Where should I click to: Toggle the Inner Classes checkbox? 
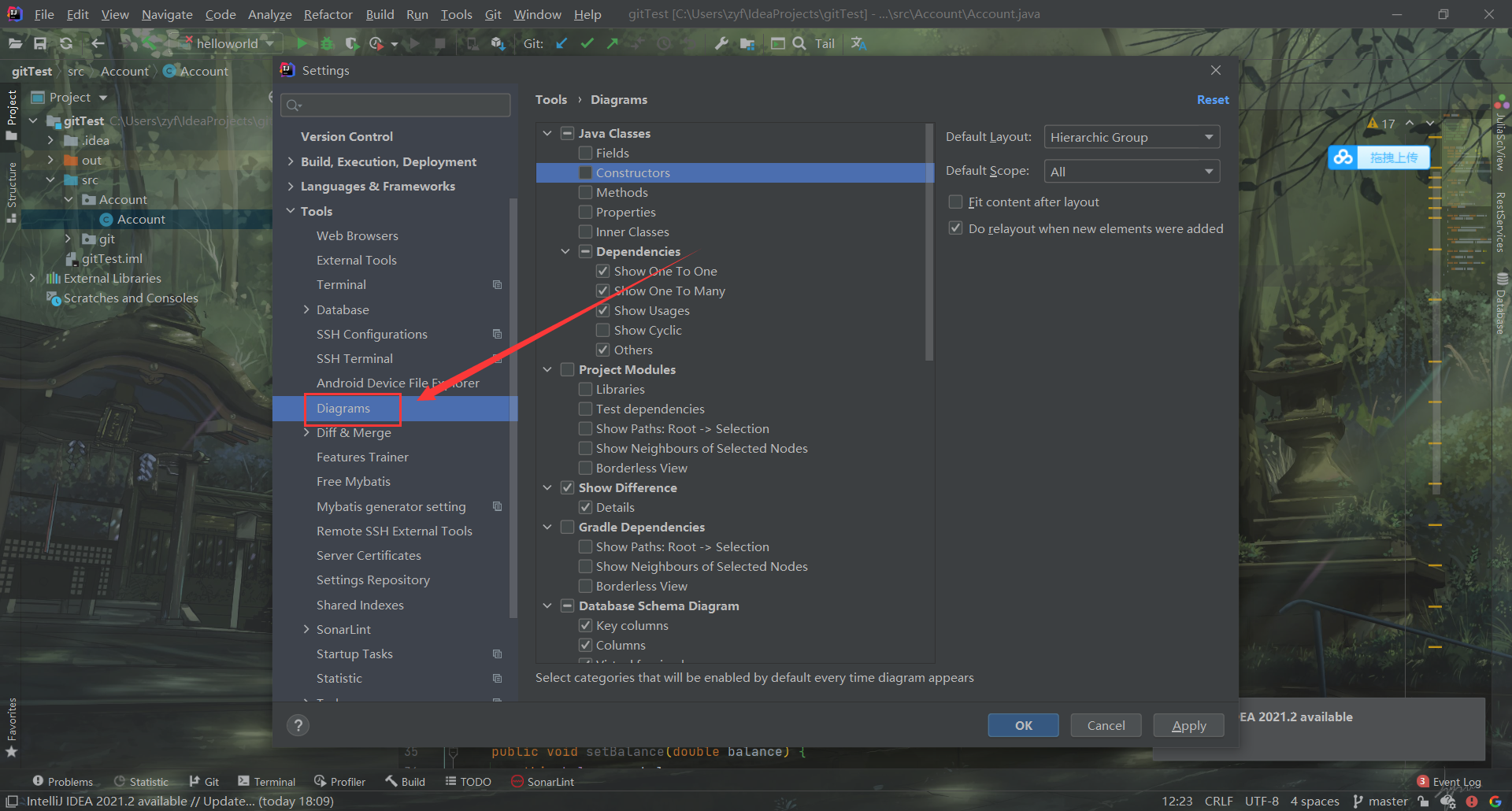click(585, 231)
